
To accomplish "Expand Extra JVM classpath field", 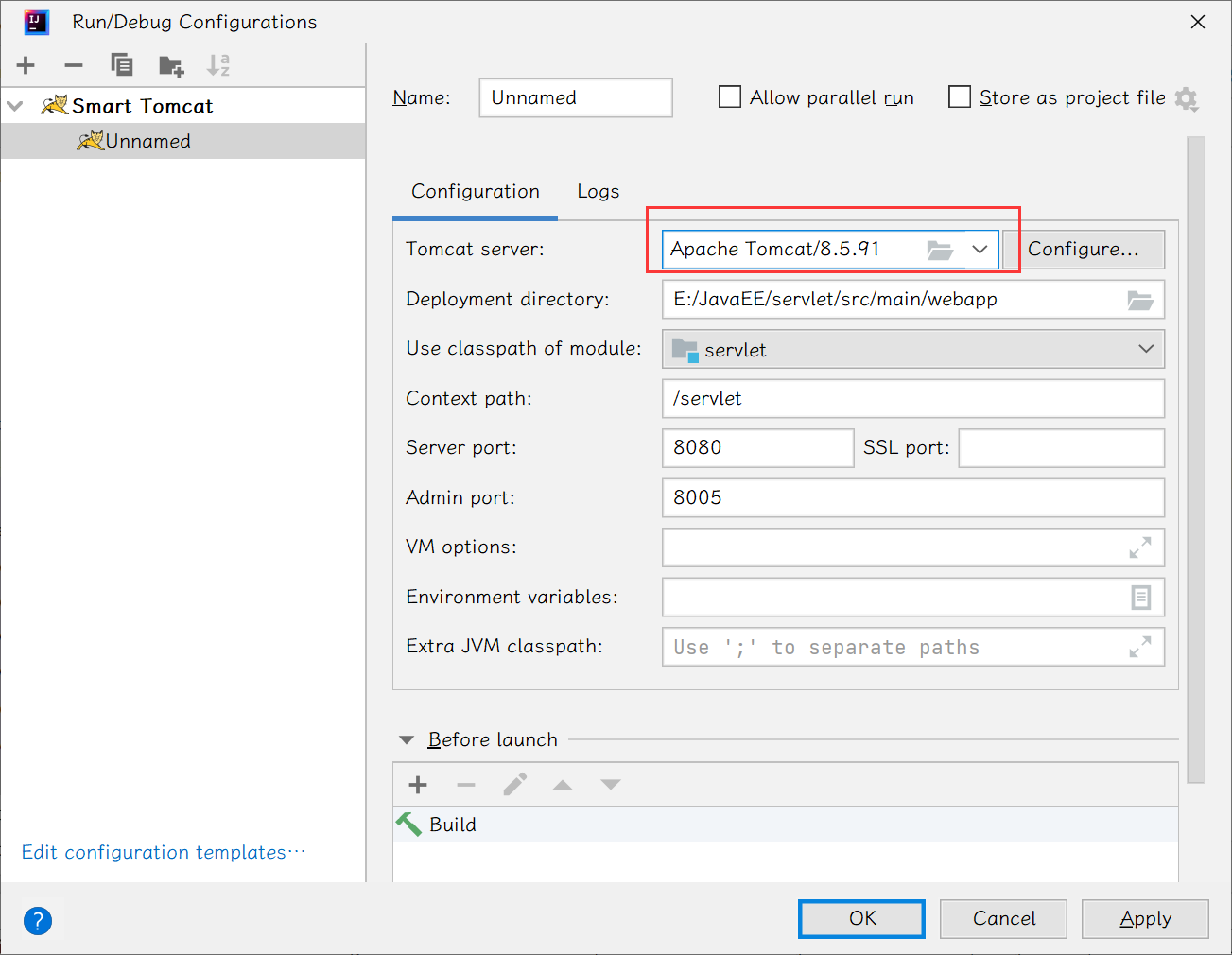I will [1140, 647].
